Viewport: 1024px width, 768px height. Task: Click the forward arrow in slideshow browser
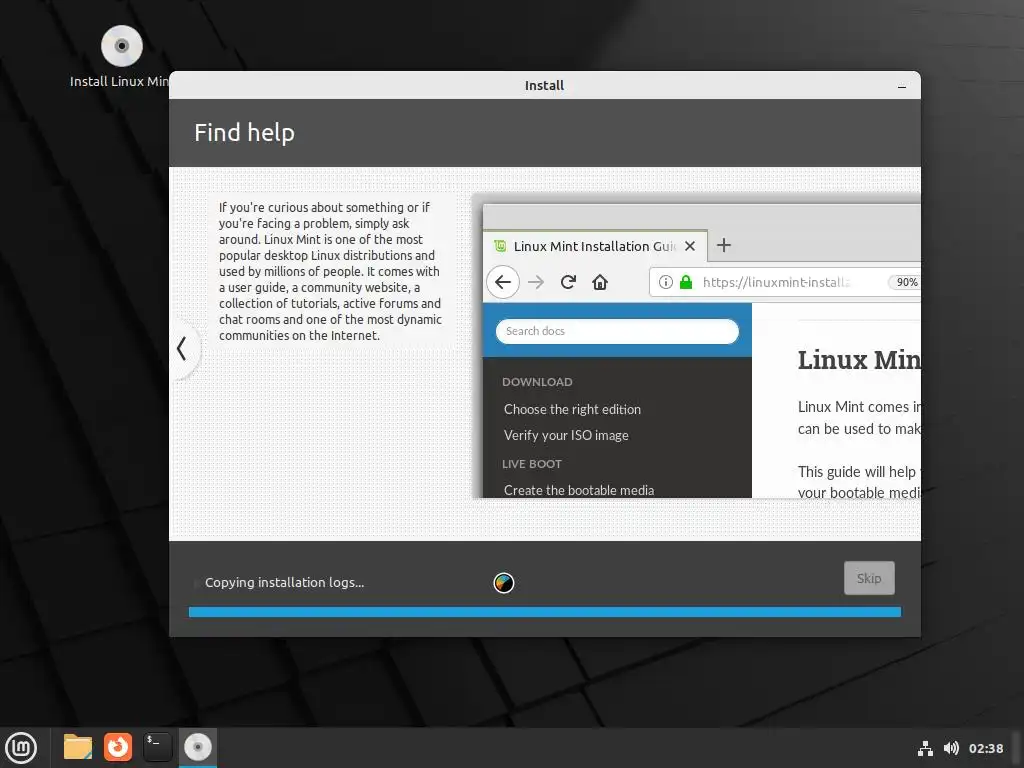536,282
